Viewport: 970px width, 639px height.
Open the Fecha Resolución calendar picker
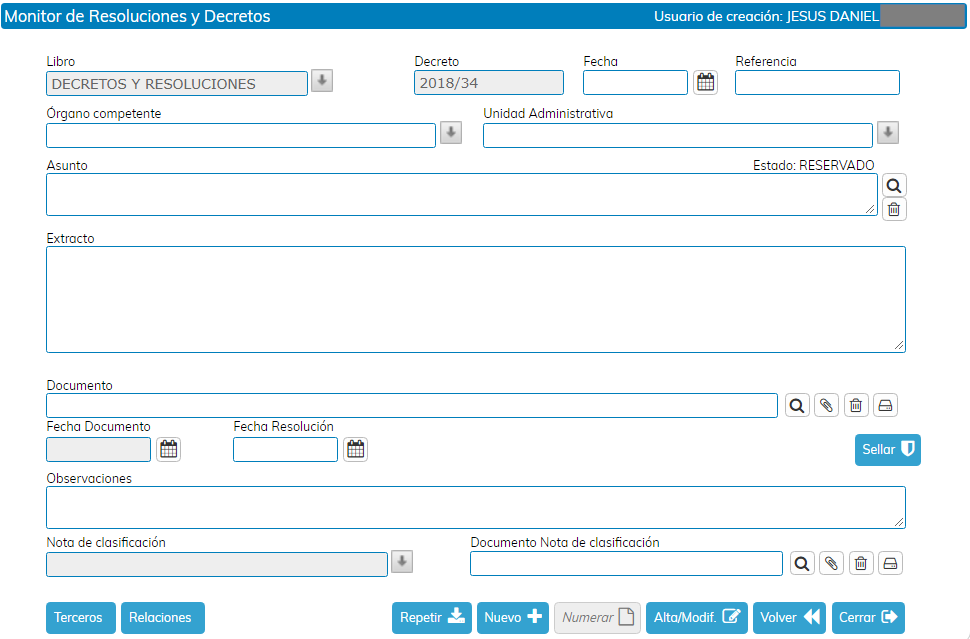355,450
